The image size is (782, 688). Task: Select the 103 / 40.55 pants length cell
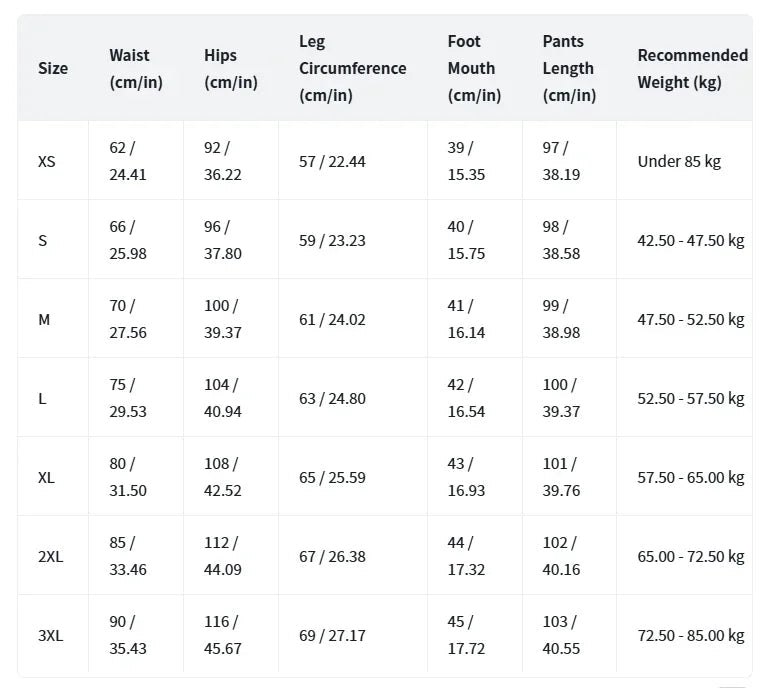(561, 635)
